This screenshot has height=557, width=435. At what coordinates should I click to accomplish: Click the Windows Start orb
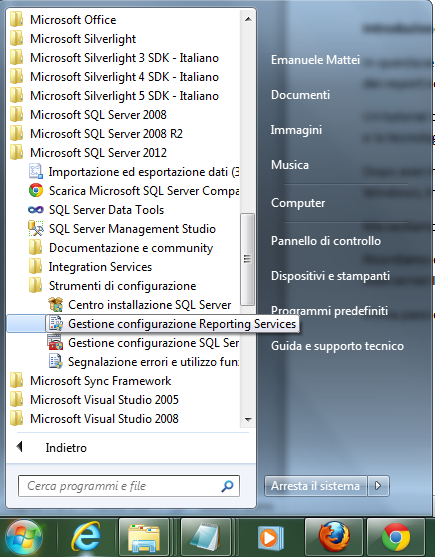click(24, 537)
